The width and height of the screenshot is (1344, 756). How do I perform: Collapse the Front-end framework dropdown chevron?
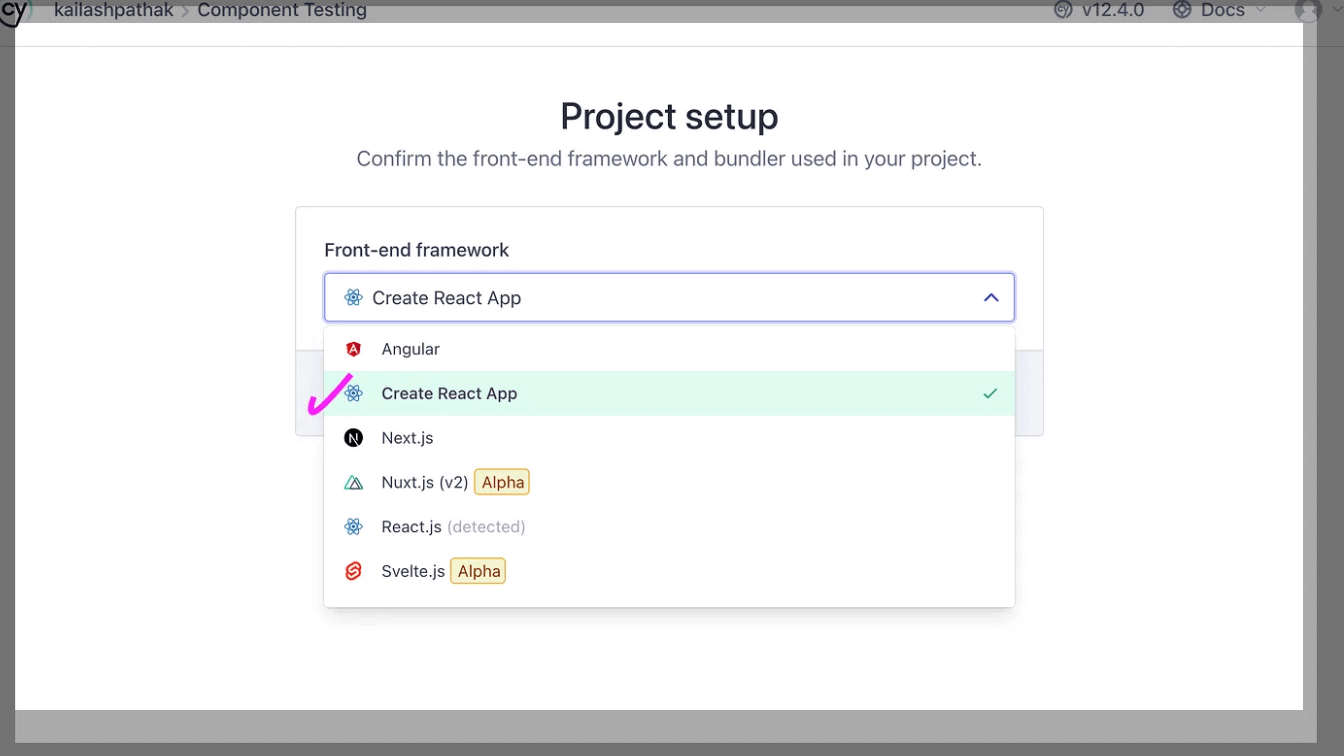(x=991, y=298)
